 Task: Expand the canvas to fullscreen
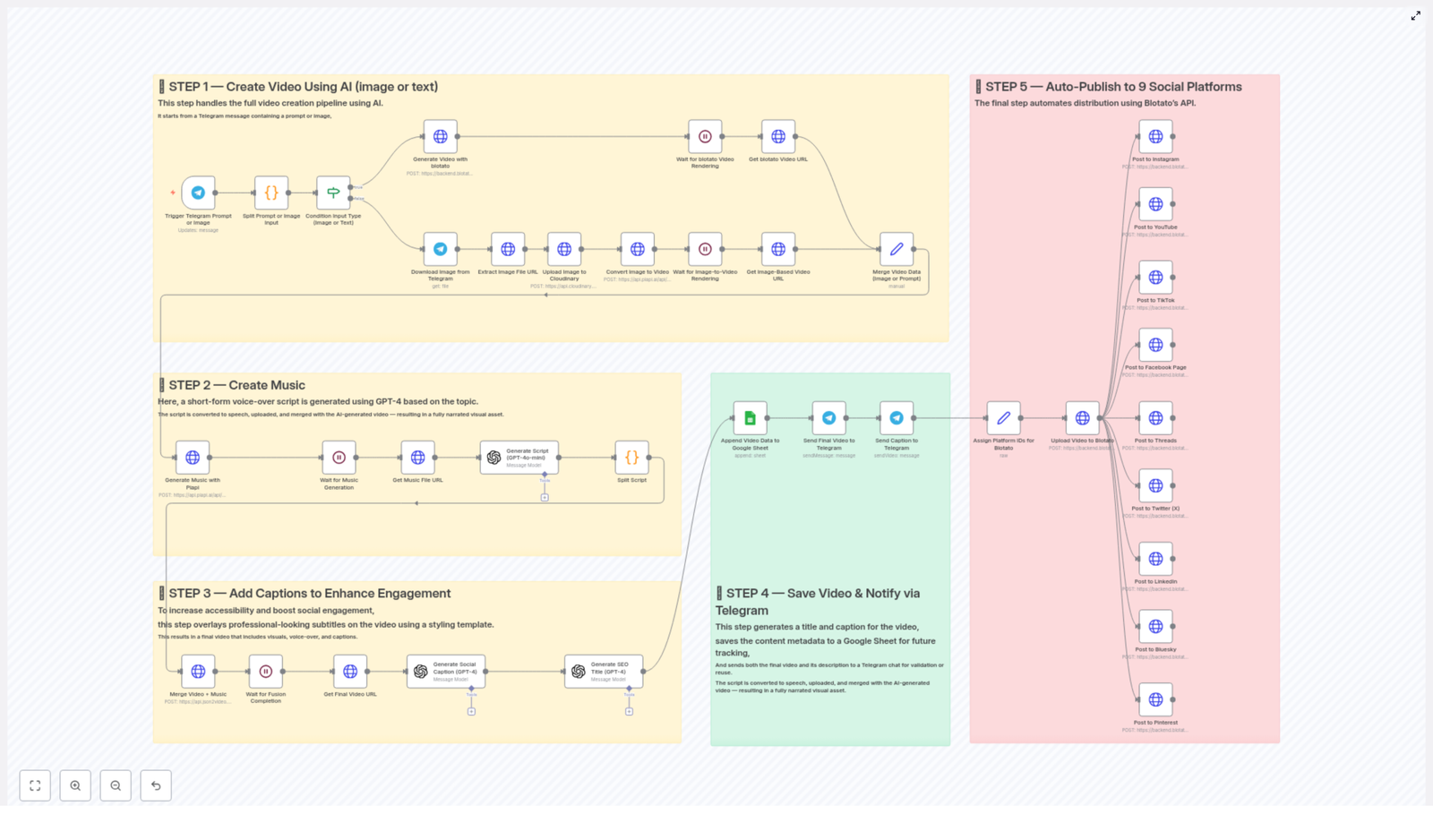click(1415, 16)
